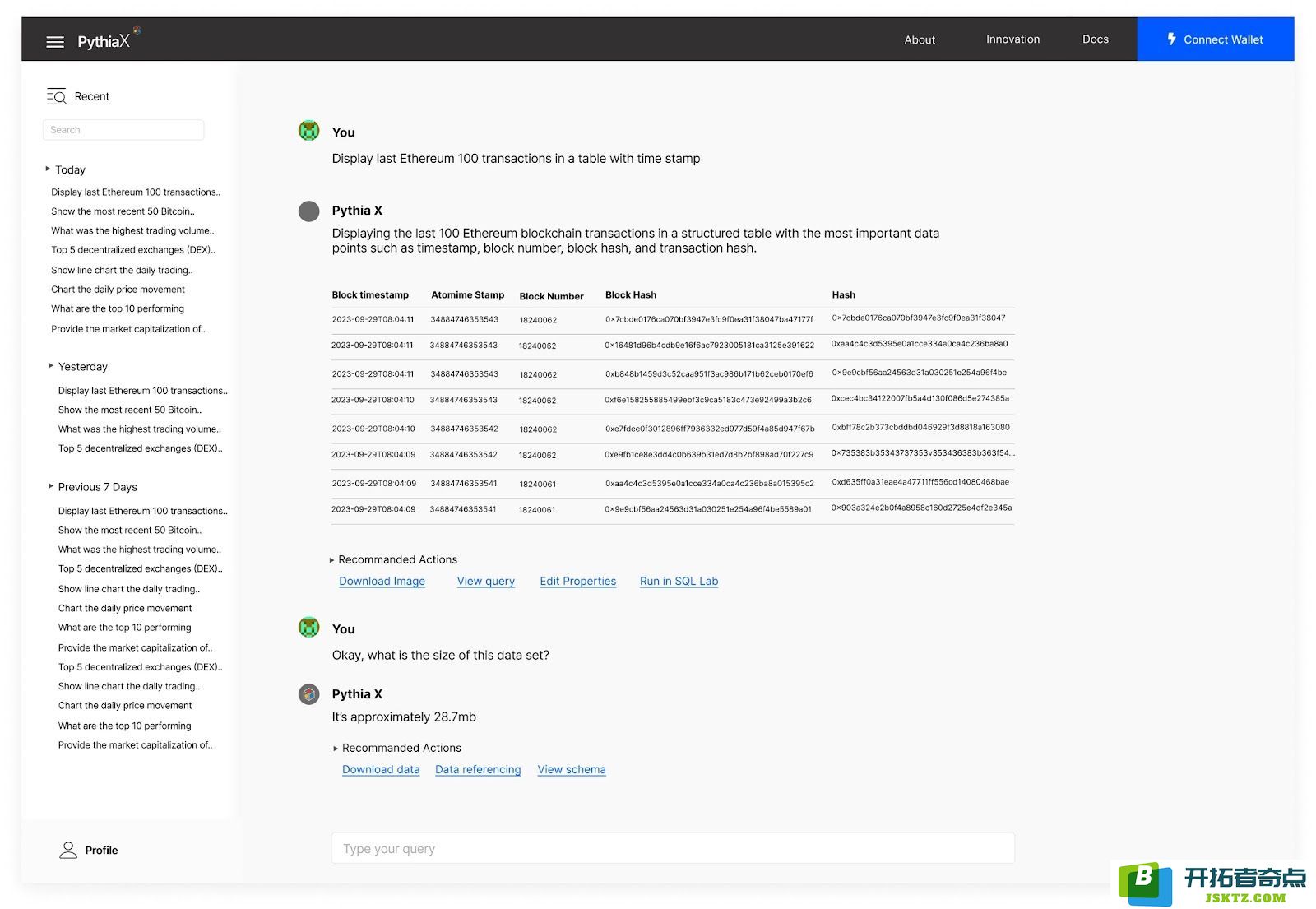Click the Block timestamp column header
The height and width of the screenshot is (909, 1316).
[370, 294]
